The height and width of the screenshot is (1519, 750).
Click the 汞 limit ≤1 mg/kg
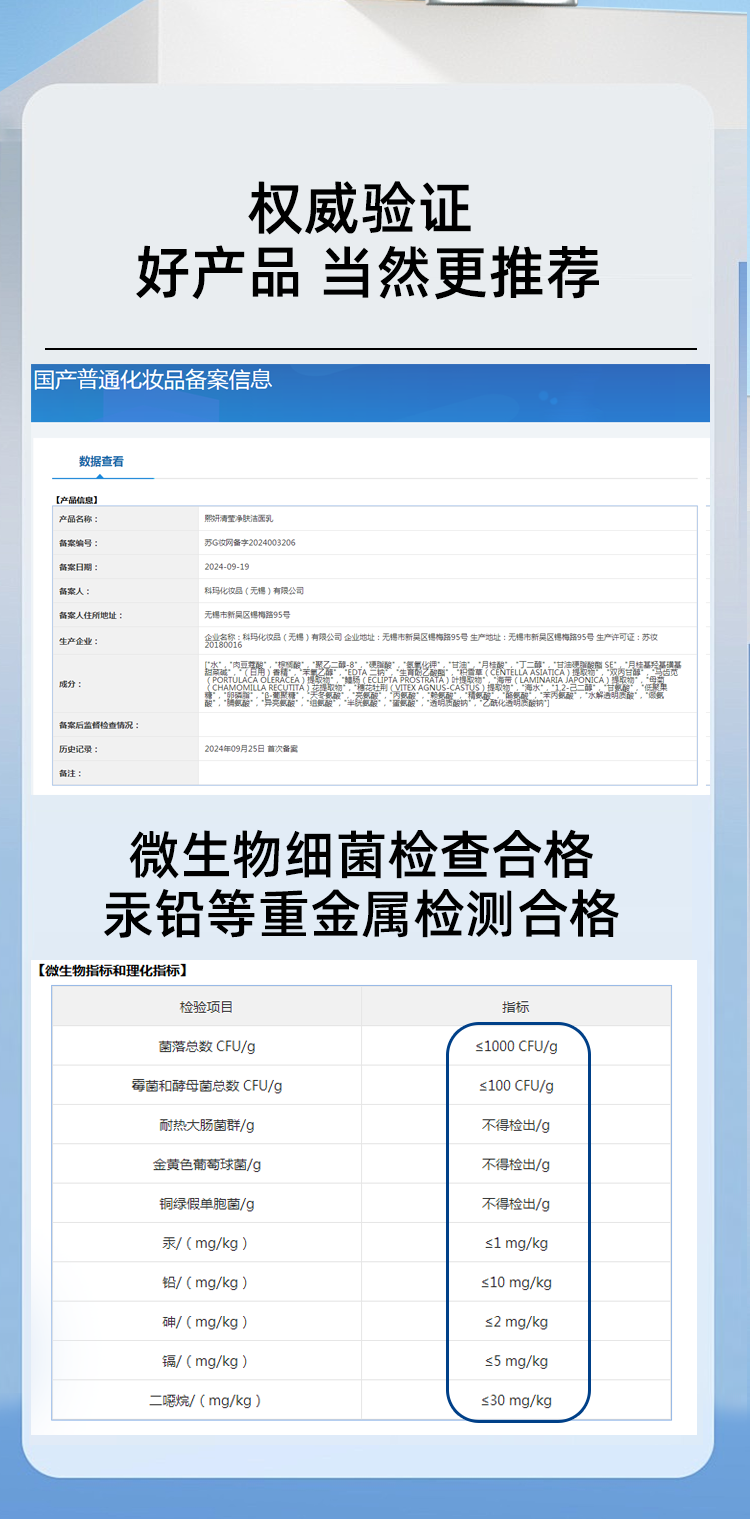[516, 1243]
